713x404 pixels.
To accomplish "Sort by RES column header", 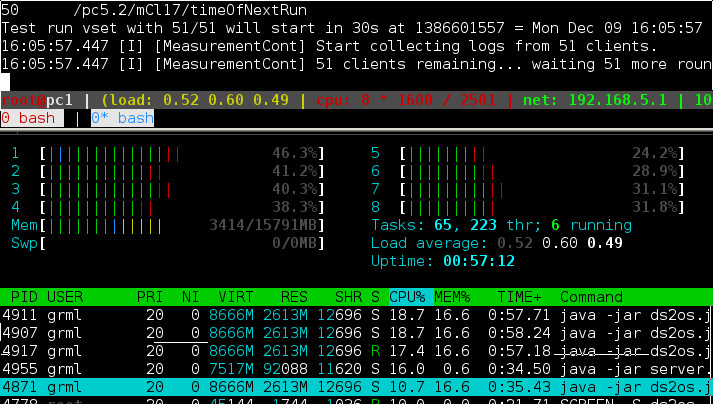I will pos(294,297).
